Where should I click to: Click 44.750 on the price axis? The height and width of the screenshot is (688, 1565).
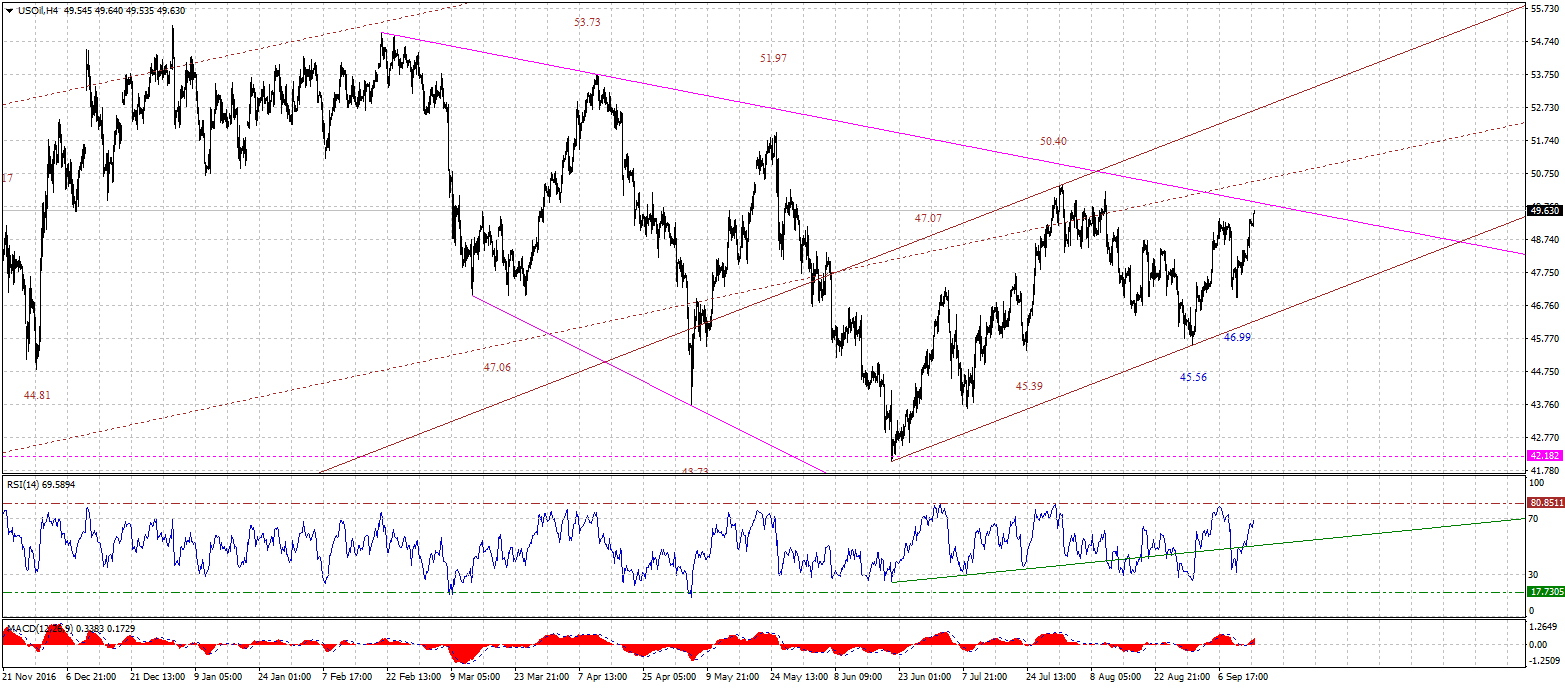tap(1545, 371)
